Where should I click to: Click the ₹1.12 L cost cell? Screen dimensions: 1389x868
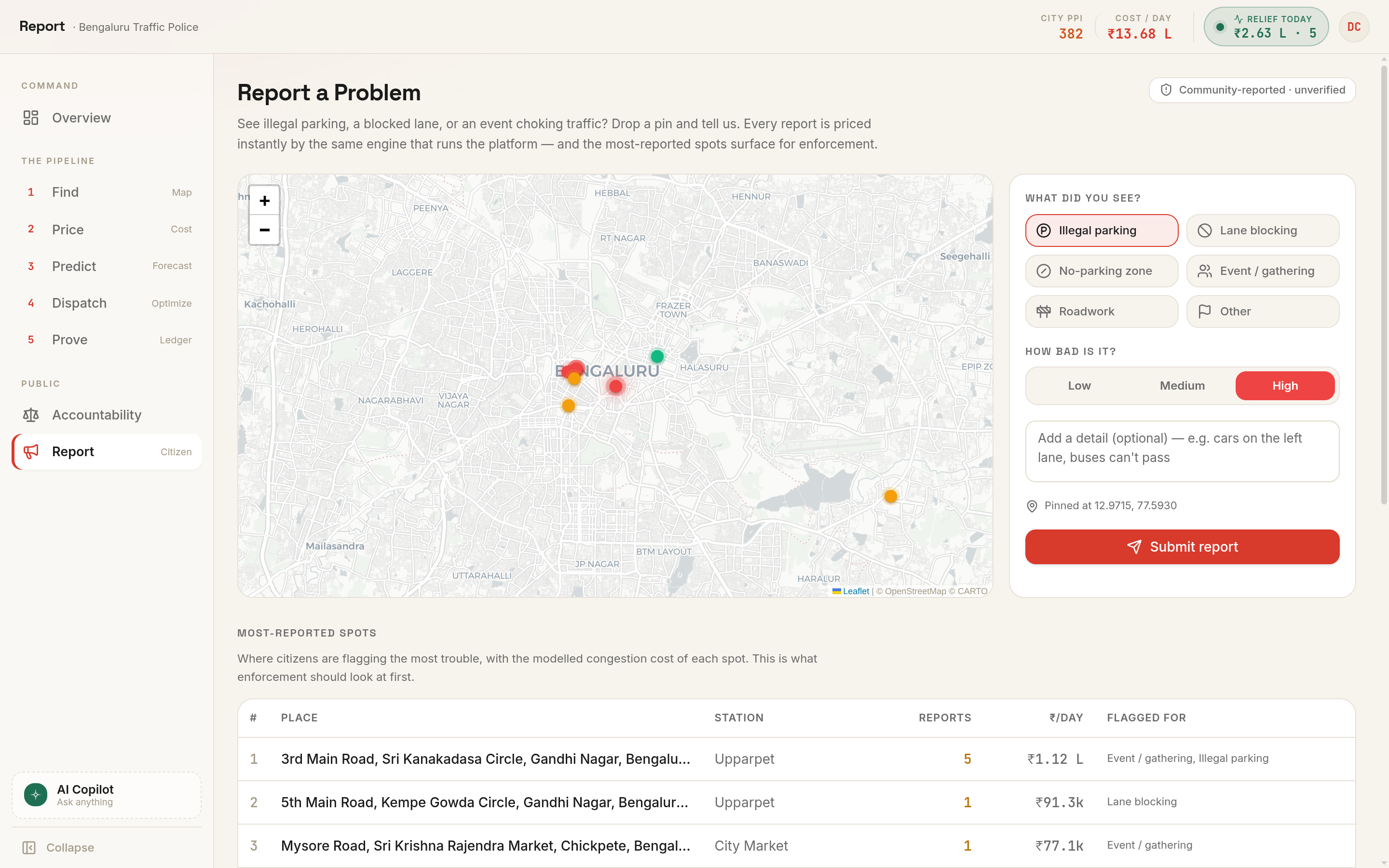(1055, 759)
